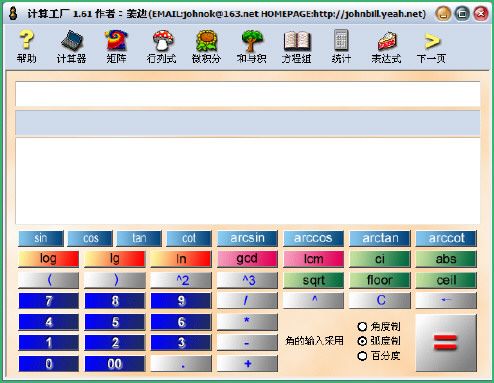Click the green ci button
The image size is (494, 383).
coord(380,259)
